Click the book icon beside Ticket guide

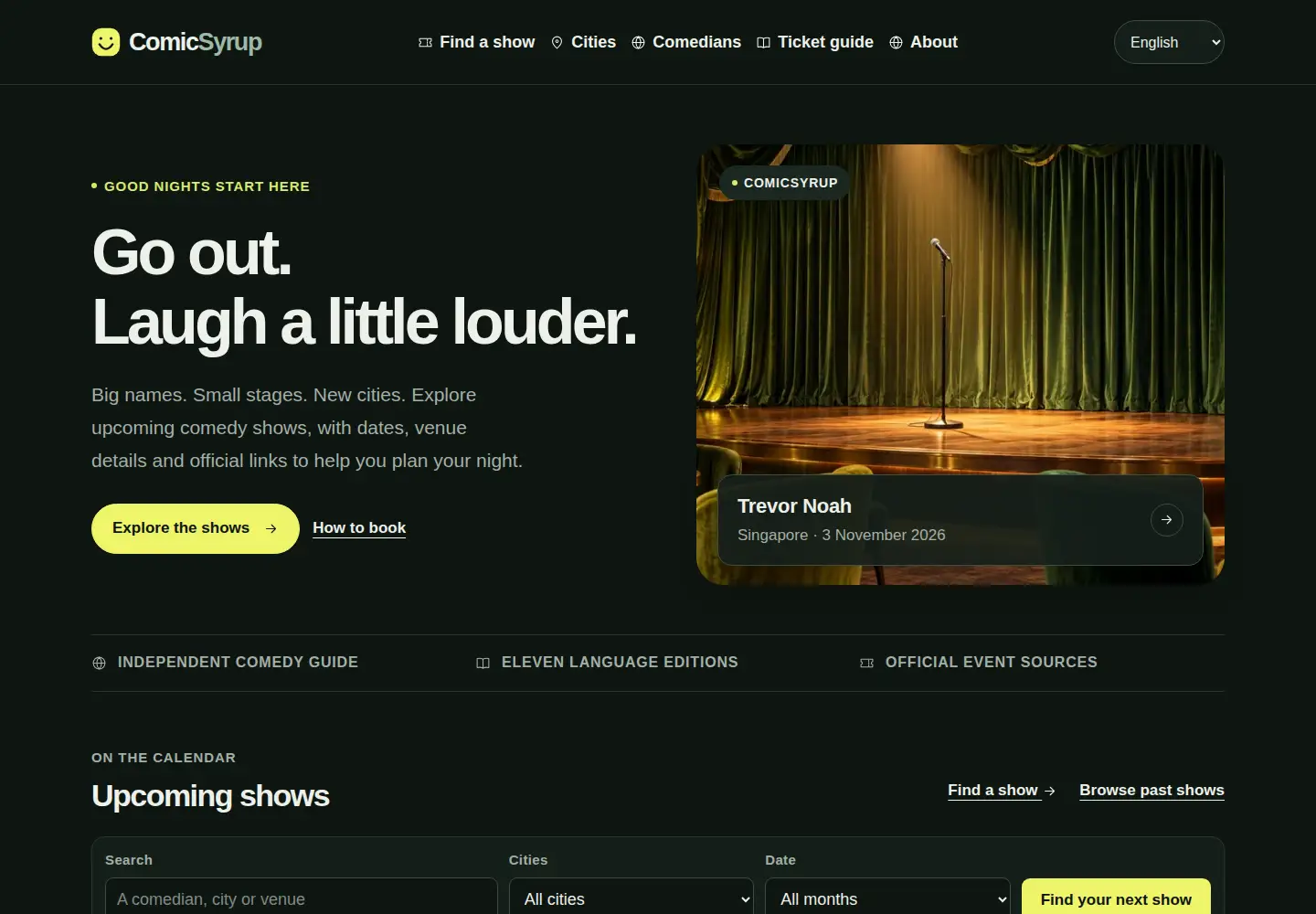[763, 43]
